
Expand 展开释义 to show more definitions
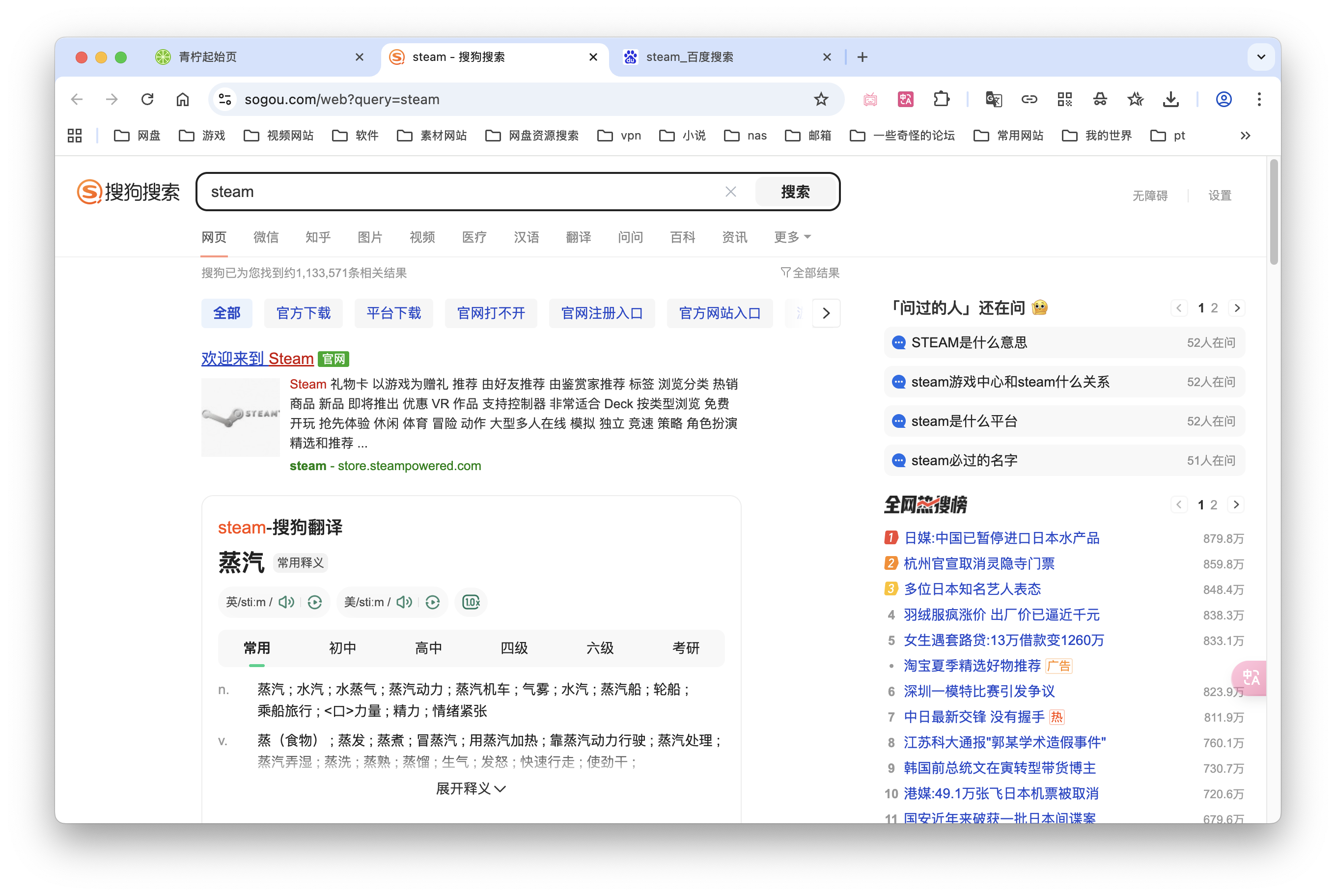(x=471, y=788)
